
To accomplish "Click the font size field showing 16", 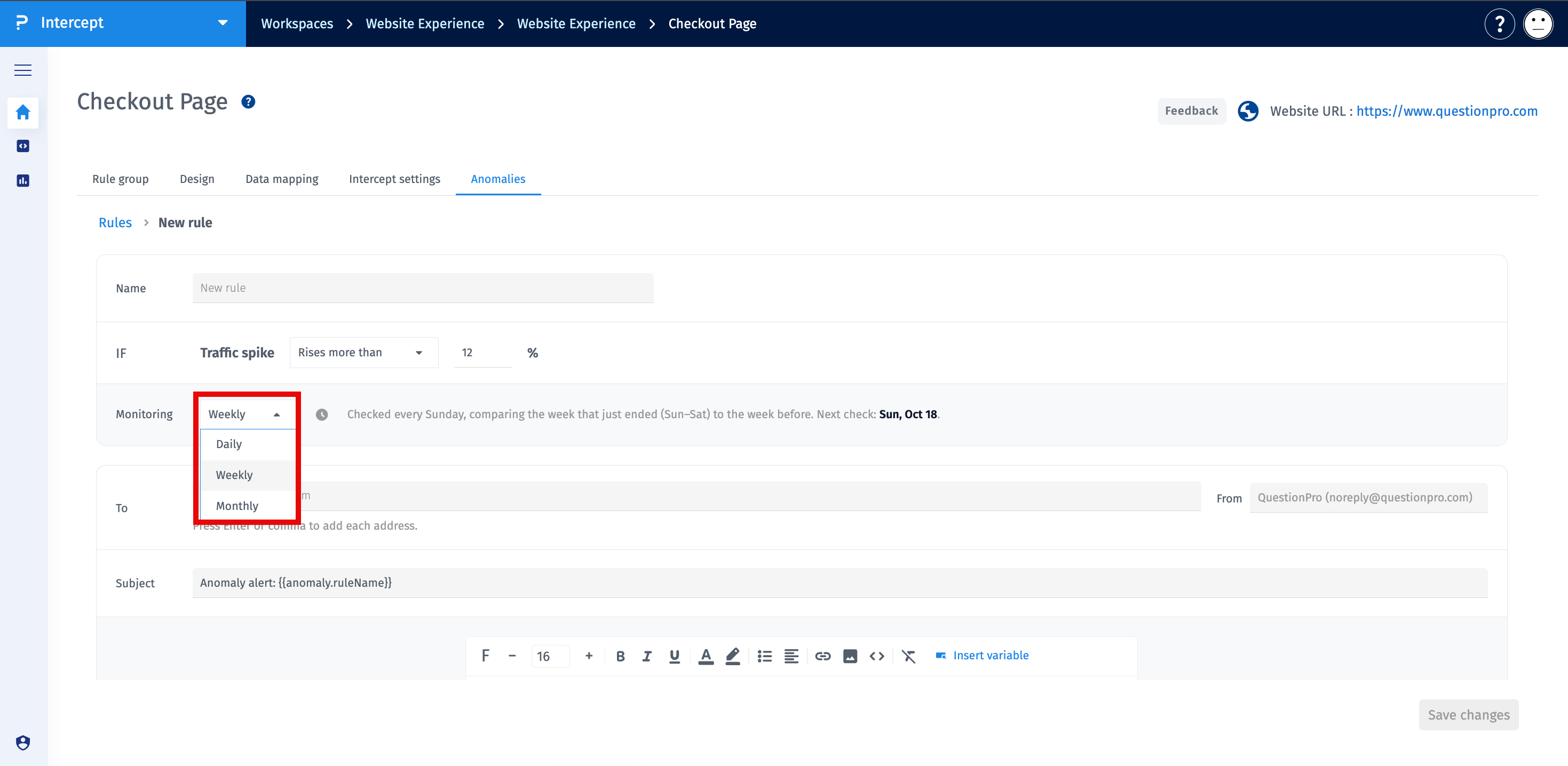I will click(x=550, y=657).
